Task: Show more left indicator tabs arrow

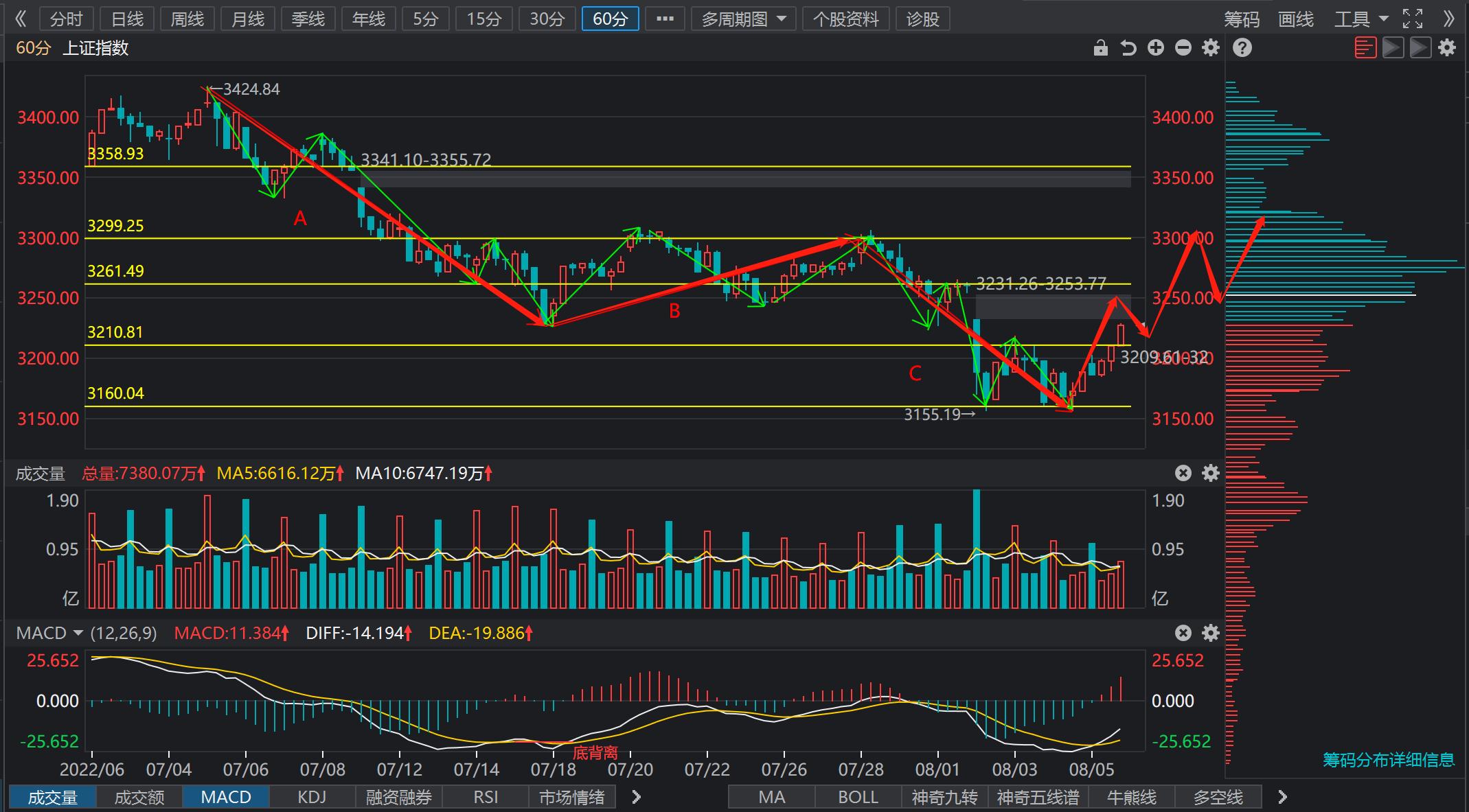Action: [x=637, y=797]
